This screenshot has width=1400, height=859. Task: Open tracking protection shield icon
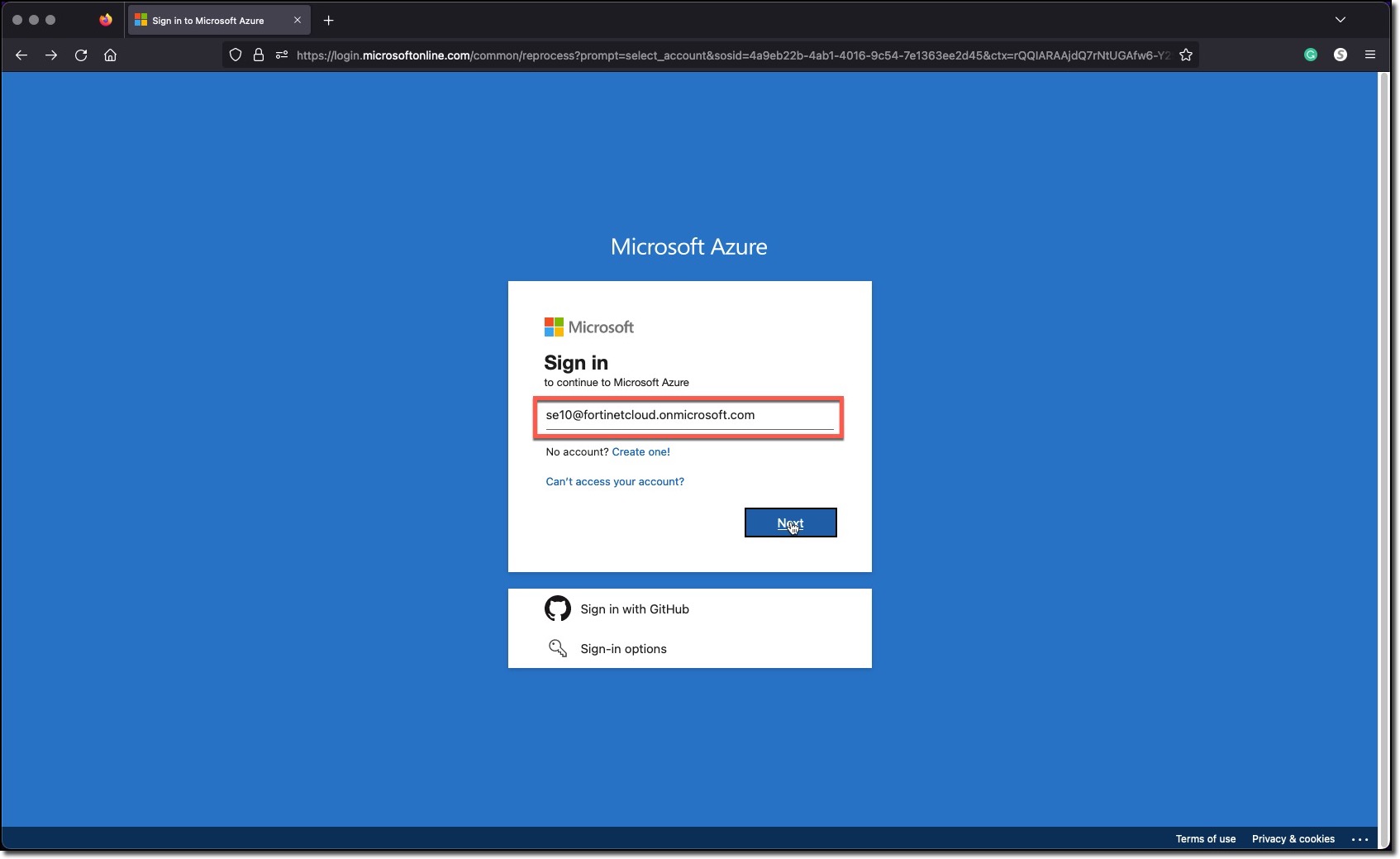[x=236, y=55]
